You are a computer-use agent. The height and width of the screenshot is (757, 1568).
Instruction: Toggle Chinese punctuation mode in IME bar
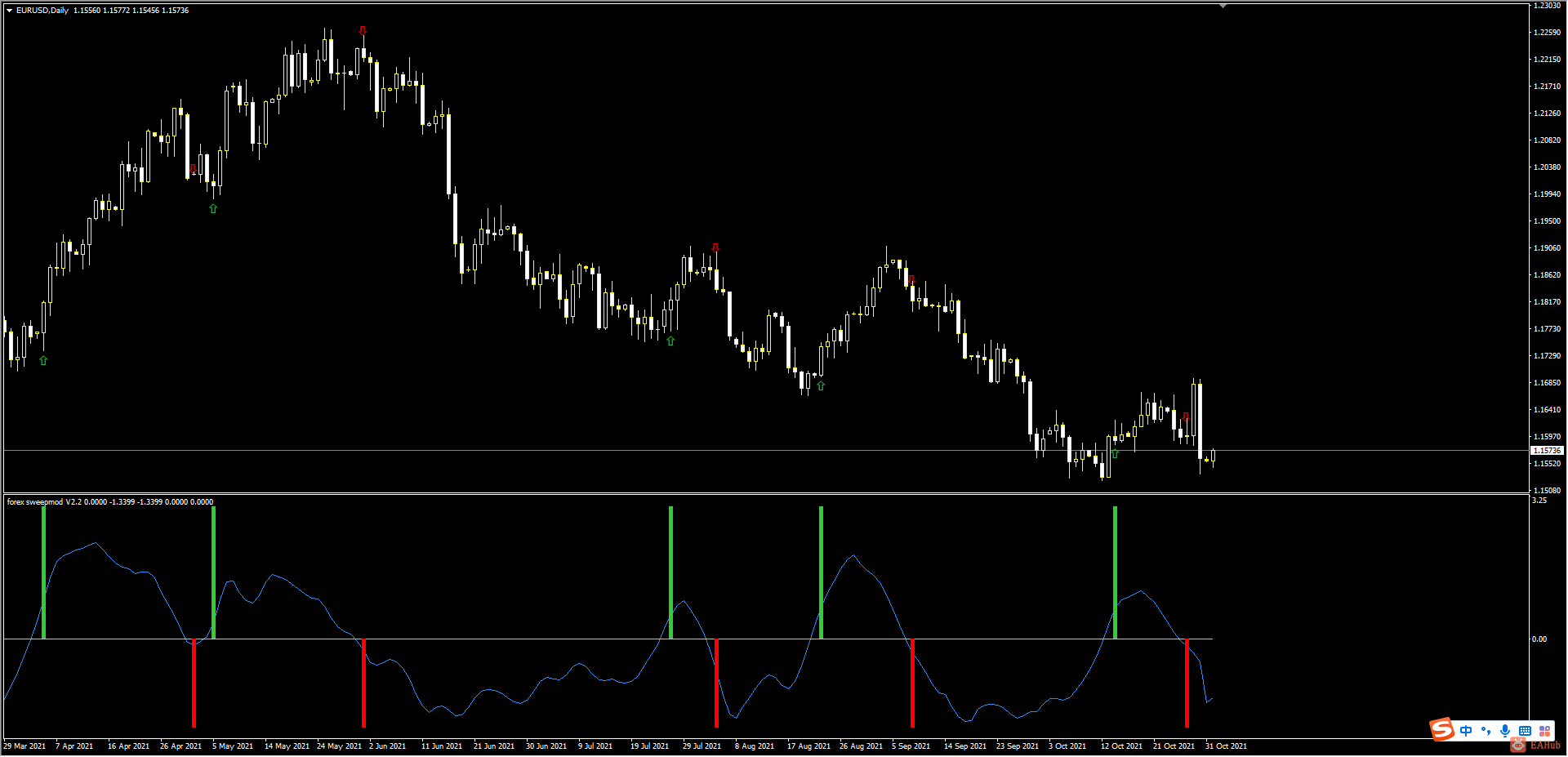pos(1486,731)
